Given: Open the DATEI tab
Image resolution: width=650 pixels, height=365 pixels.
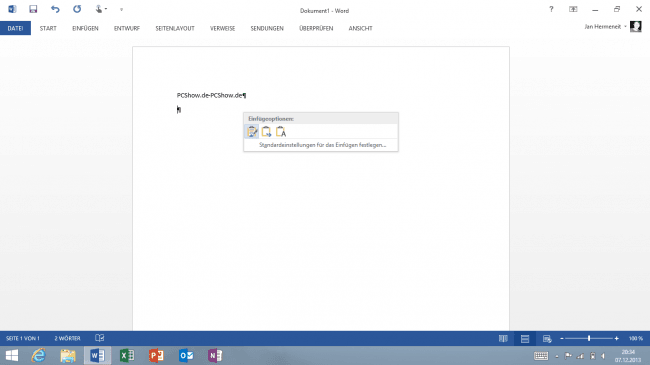Looking at the screenshot, I should pos(15,28).
